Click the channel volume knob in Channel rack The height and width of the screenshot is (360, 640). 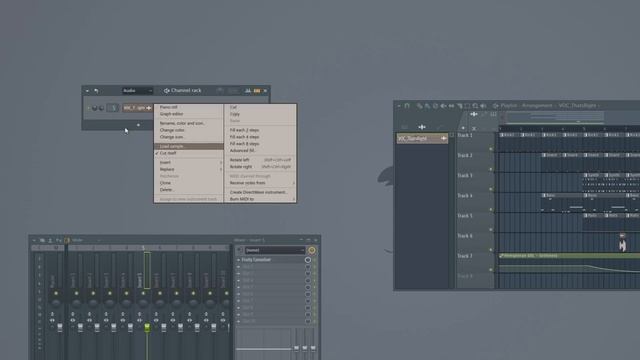tap(101, 108)
